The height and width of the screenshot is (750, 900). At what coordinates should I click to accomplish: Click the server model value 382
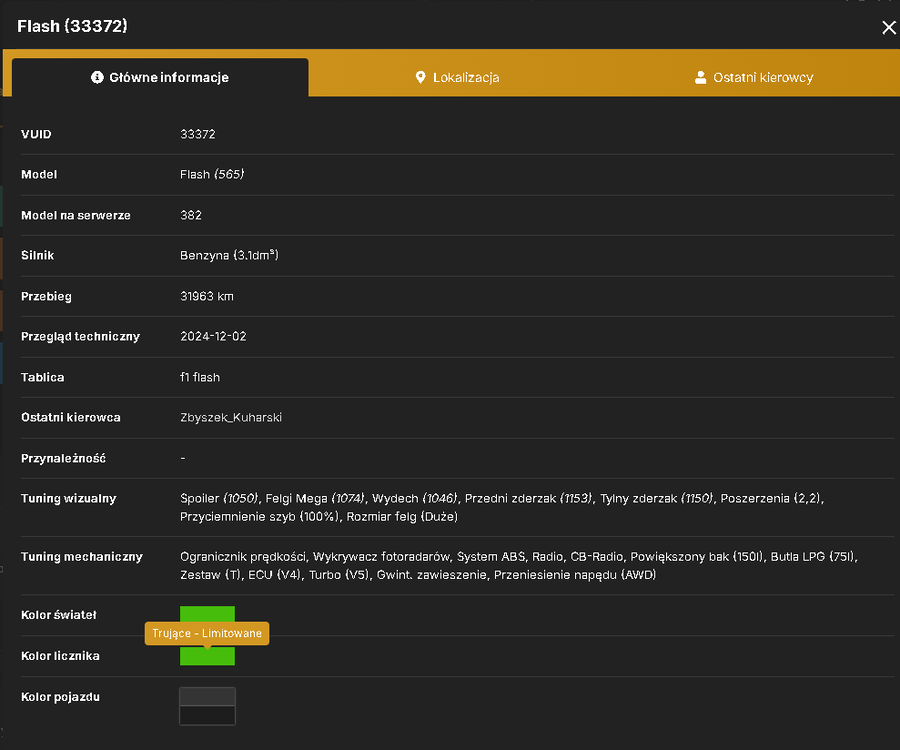191,215
